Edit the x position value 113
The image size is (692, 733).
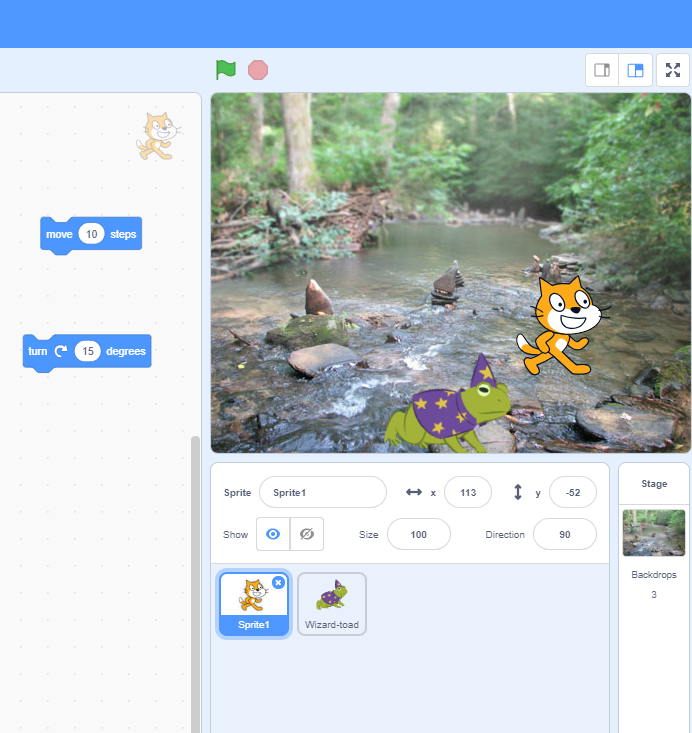468,492
